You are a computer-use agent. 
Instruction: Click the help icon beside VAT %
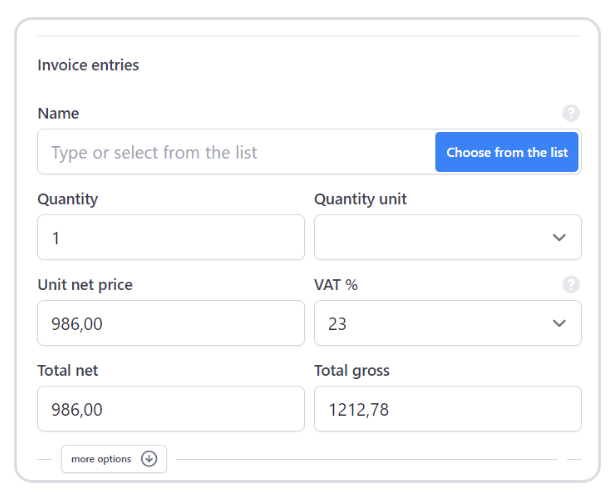coord(571,285)
